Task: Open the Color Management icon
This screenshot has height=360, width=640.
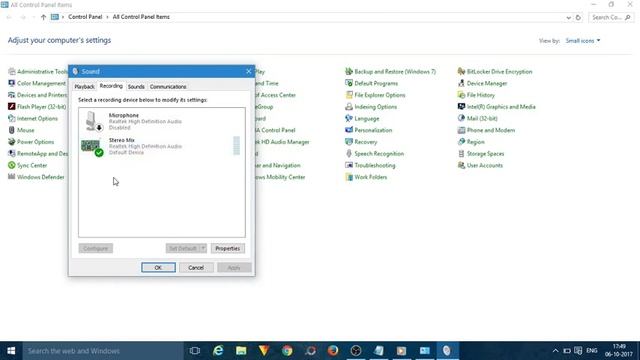Action: [x=37, y=83]
